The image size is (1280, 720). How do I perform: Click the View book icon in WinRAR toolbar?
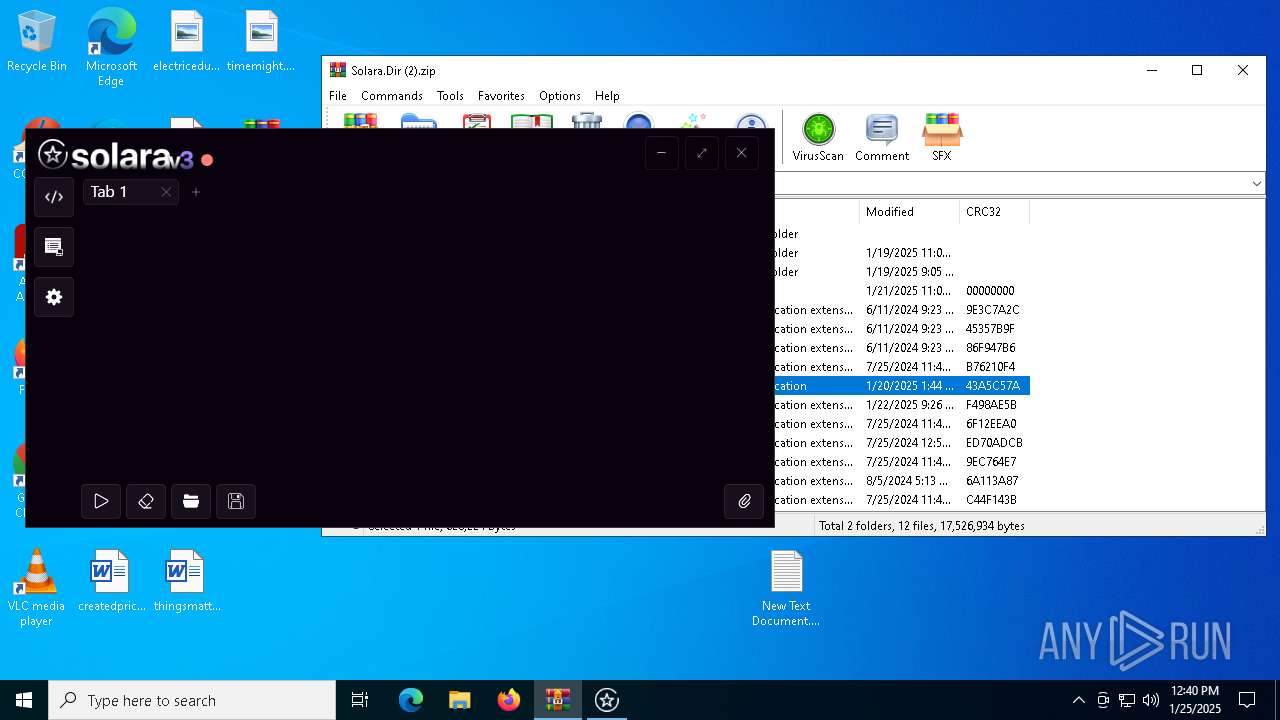(x=531, y=121)
